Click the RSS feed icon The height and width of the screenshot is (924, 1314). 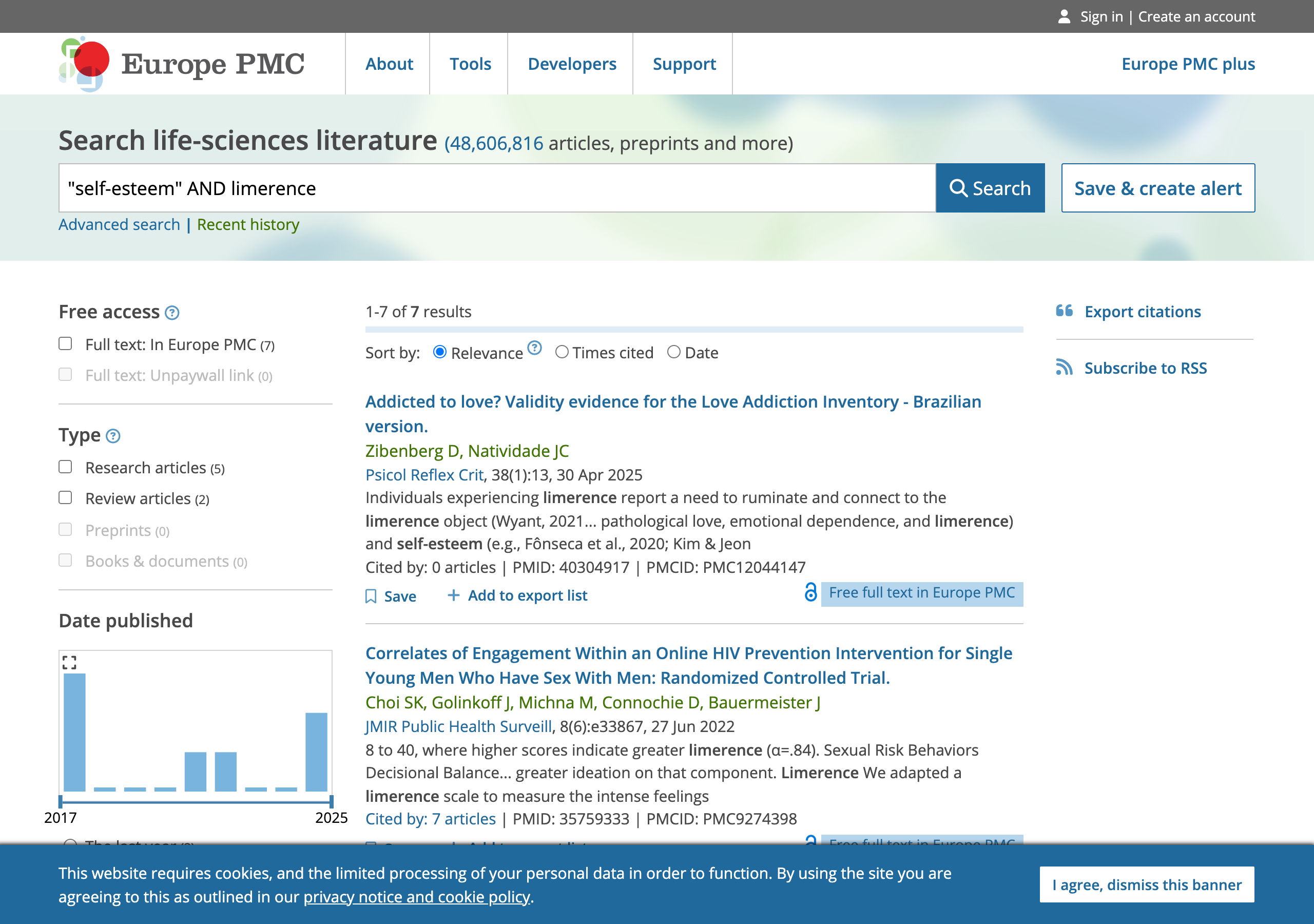[1065, 367]
